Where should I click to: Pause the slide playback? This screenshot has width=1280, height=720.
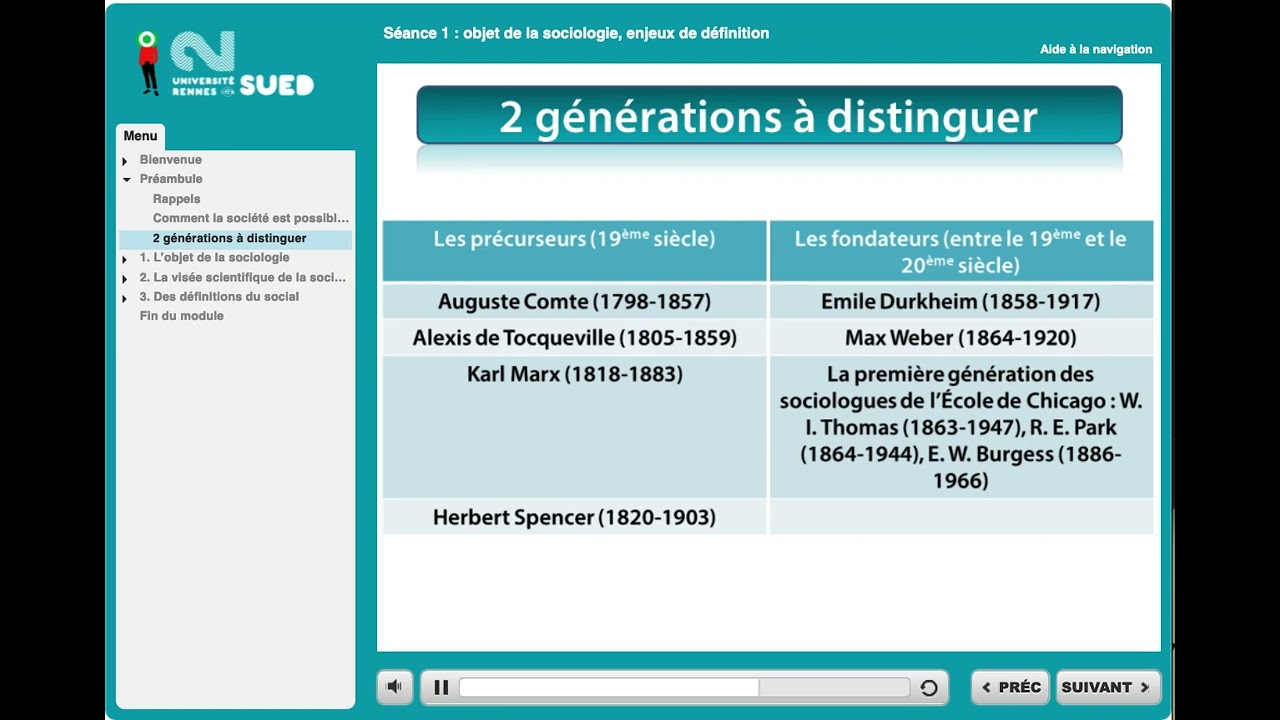pyautogui.click(x=441, y=687)
